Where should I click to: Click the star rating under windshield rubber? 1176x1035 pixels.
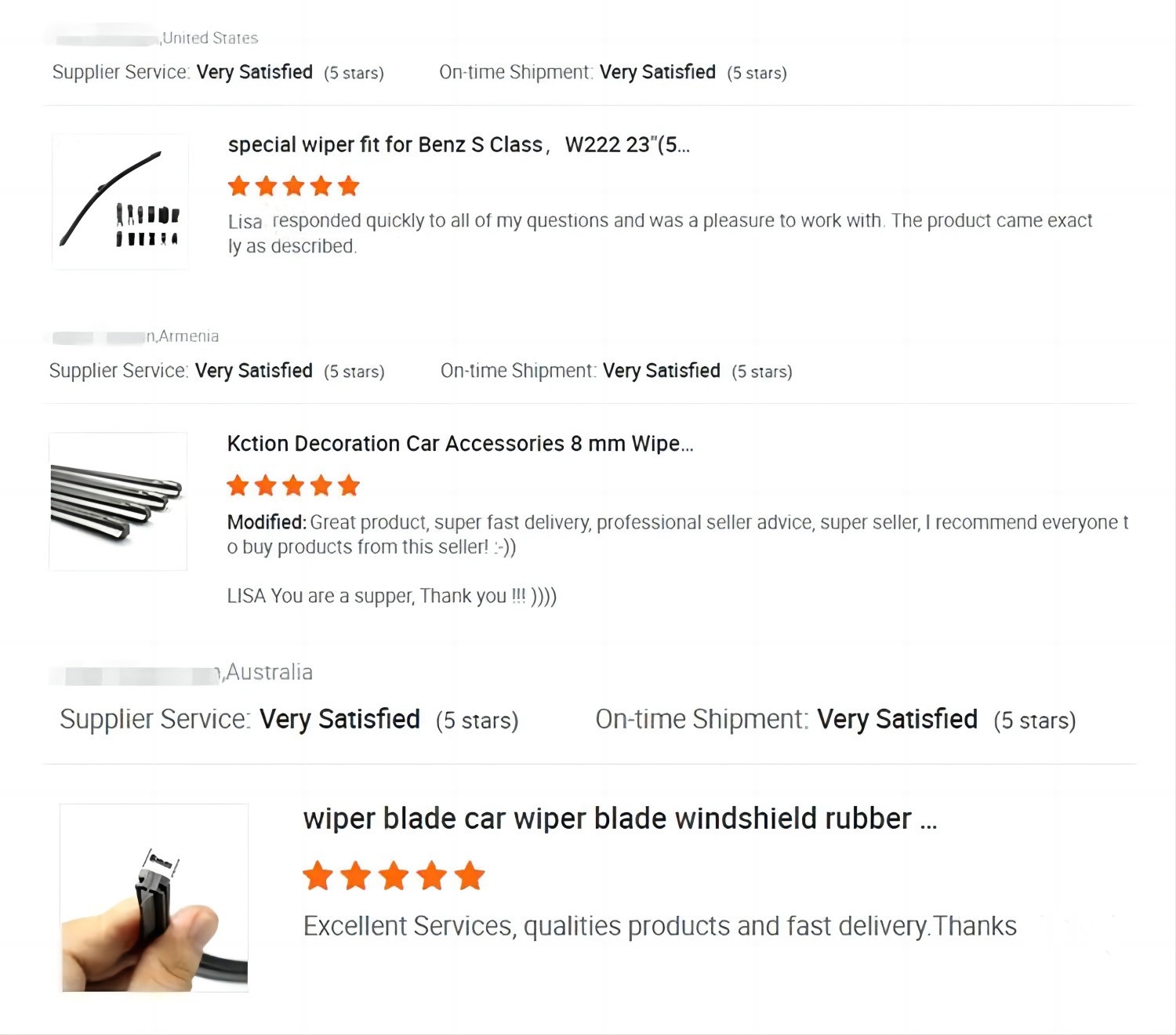click(x=394, y=876)
